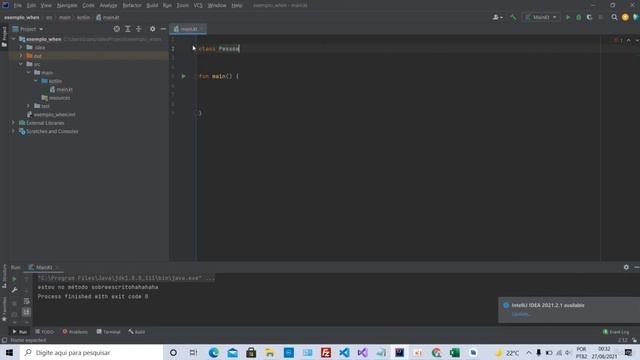Image resolution: width=640 pixels, height=360 pixels.
Task: Select resources folder in tree
Action: (56, 98)
